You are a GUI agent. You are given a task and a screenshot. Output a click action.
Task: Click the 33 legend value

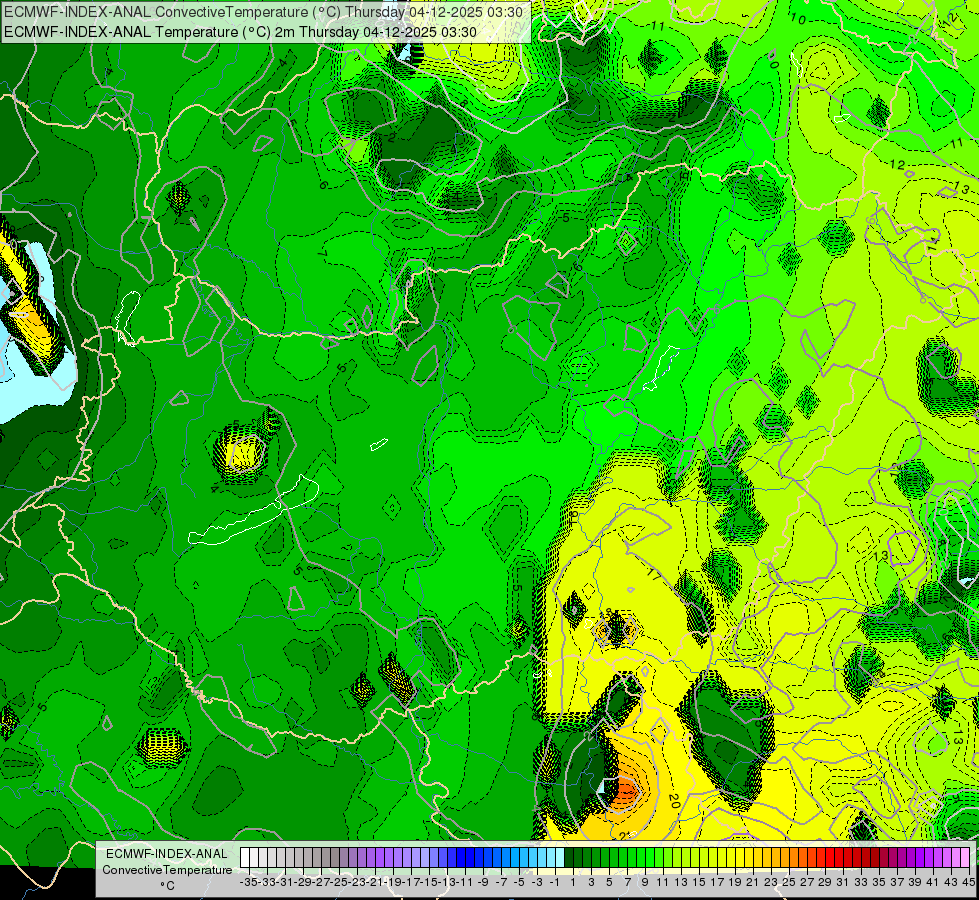[861, 883]
